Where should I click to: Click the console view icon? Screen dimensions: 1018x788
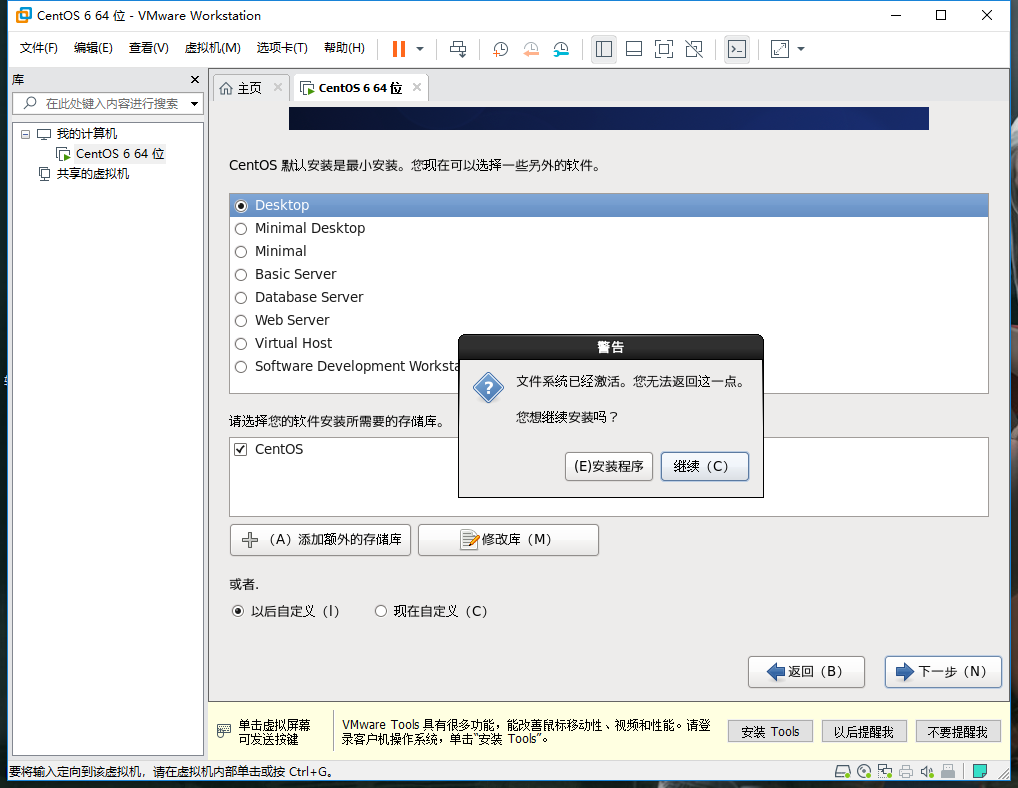click(x=737, y=49)
